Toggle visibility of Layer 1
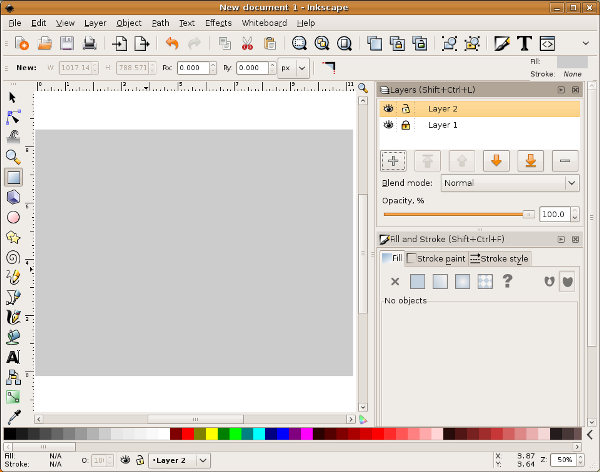The image size is (600, 472). 389,125
